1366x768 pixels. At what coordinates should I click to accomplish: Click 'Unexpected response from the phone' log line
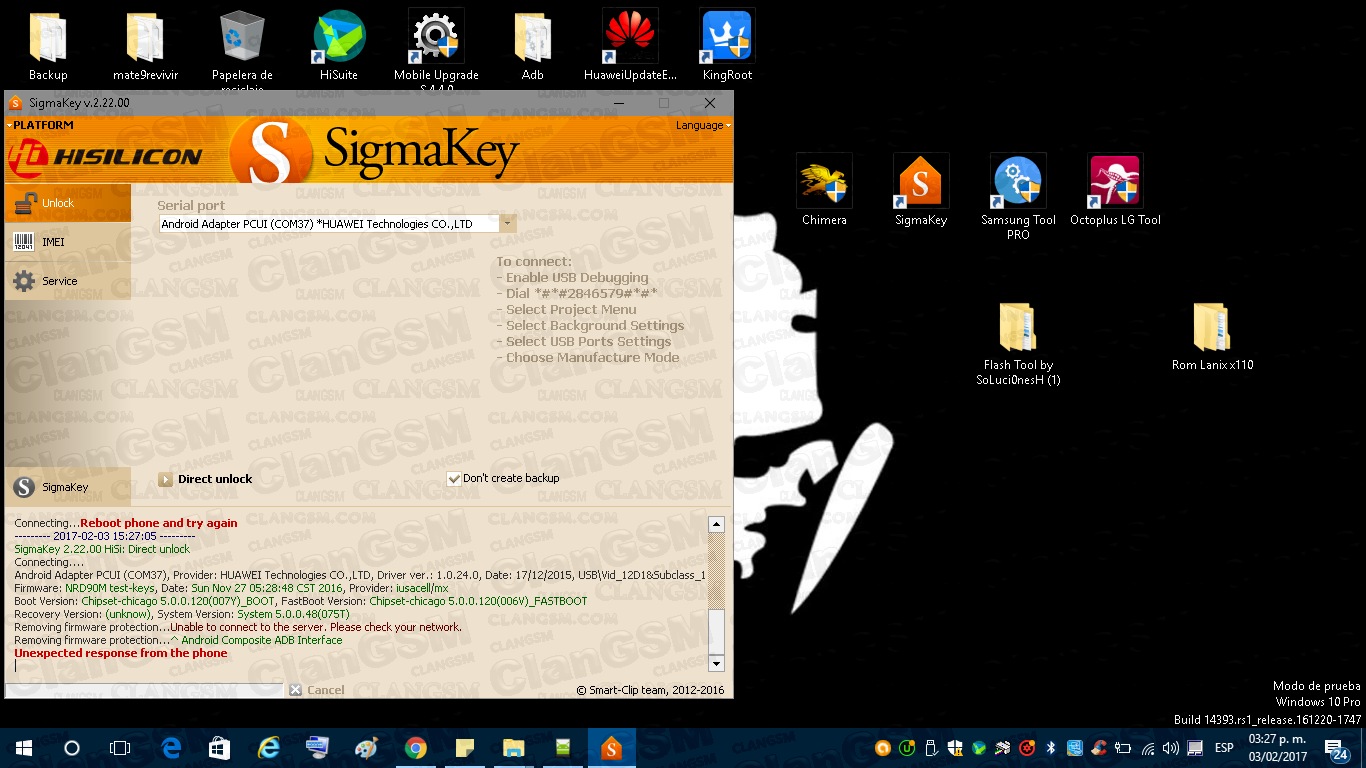pos(121,653)
